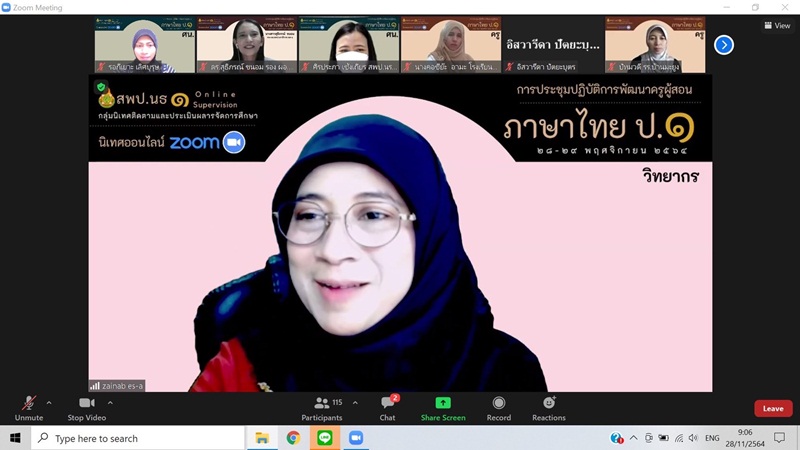Open Chrome from the taskbar
800x450 pixels.
click(x=293, y=438)
